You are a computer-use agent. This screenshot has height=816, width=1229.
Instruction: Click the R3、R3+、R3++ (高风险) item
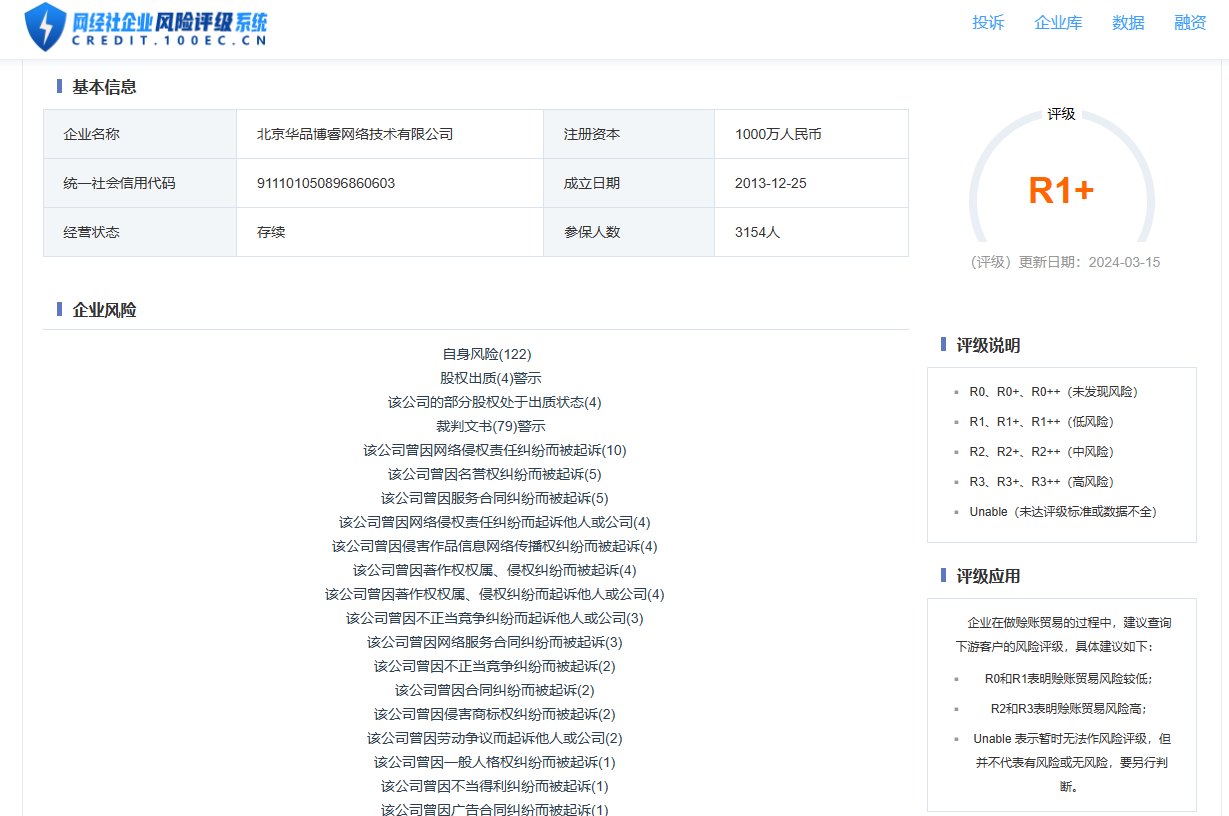[1041, 482]
